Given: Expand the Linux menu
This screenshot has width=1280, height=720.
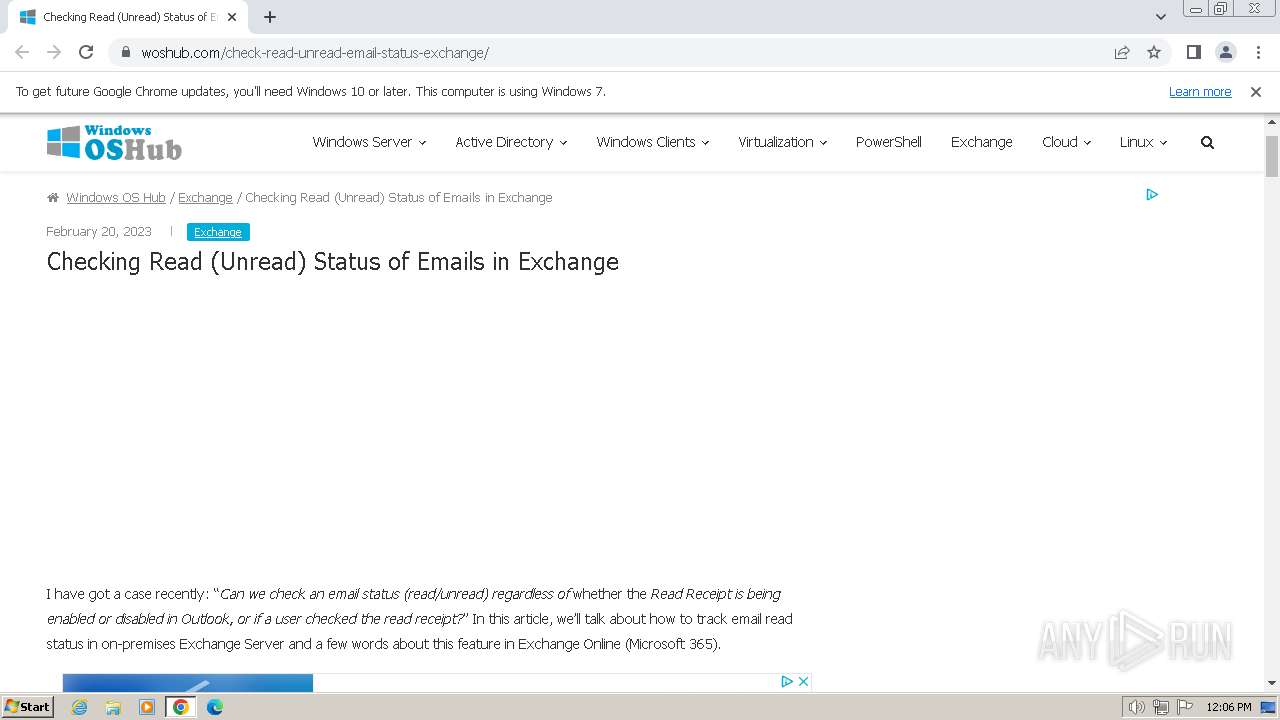Looking at the screenshot, I should coord(1143,142).
